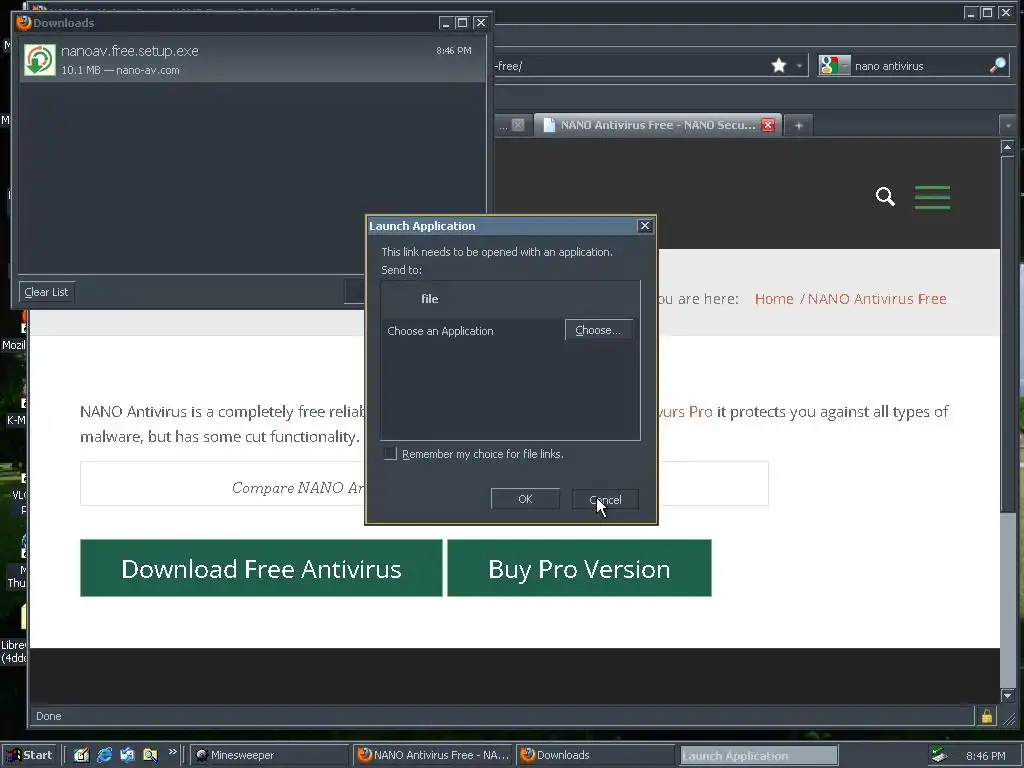Expand the quick launch overflow chevron
The height and width of the screenshot is (768, 1024).
pos(172,752)
